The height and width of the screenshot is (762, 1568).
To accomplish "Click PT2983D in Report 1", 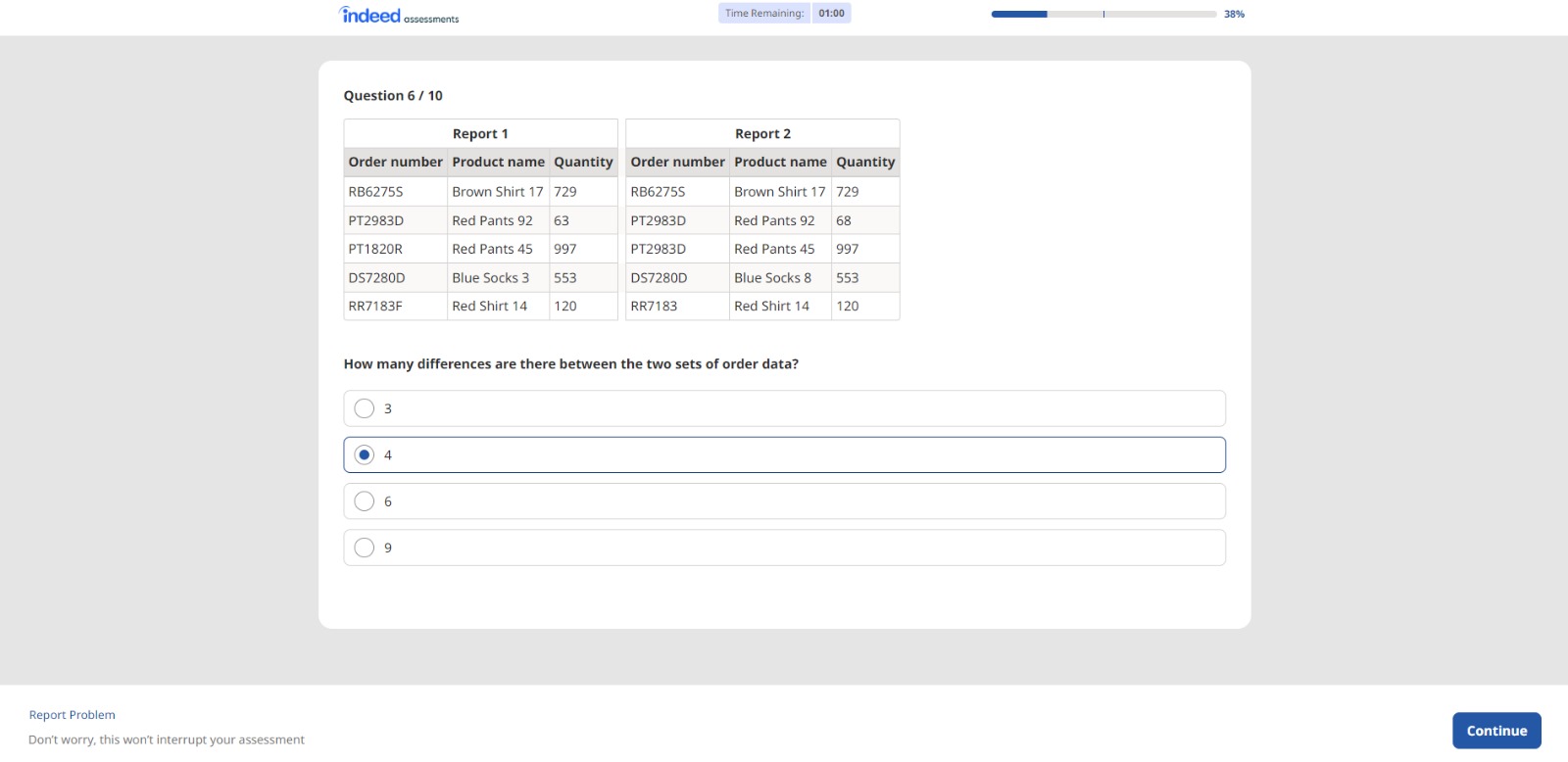I will click(x=375, y=220).
